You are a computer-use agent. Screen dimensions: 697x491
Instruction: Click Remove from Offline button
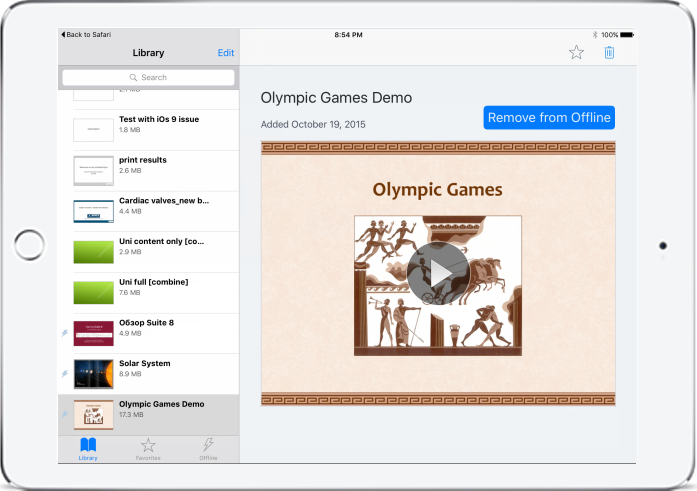point(549,117)
